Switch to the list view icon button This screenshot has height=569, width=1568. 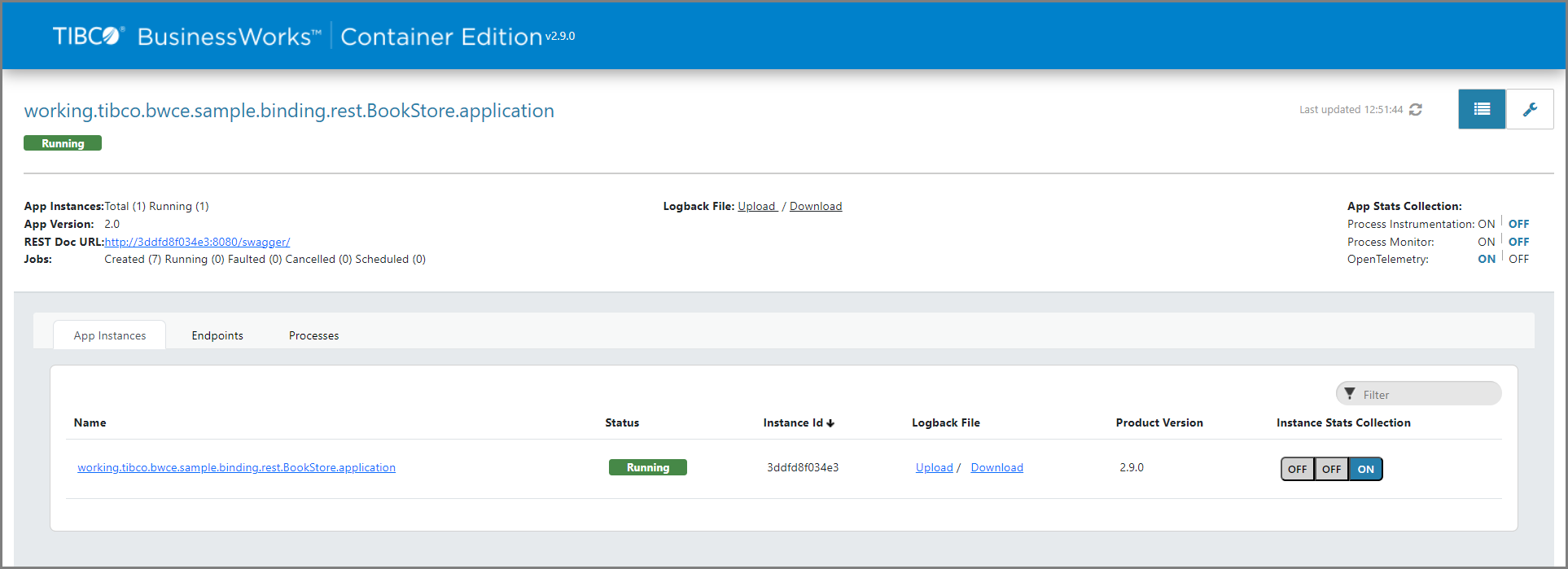pyautogui.click(x=1482, y=109)
